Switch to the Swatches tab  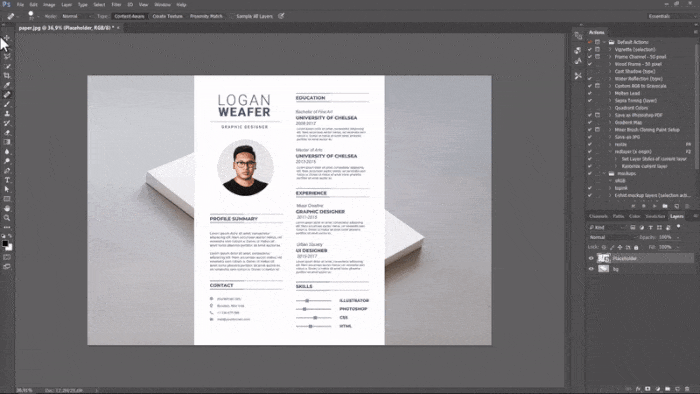[x=655, y=216]
